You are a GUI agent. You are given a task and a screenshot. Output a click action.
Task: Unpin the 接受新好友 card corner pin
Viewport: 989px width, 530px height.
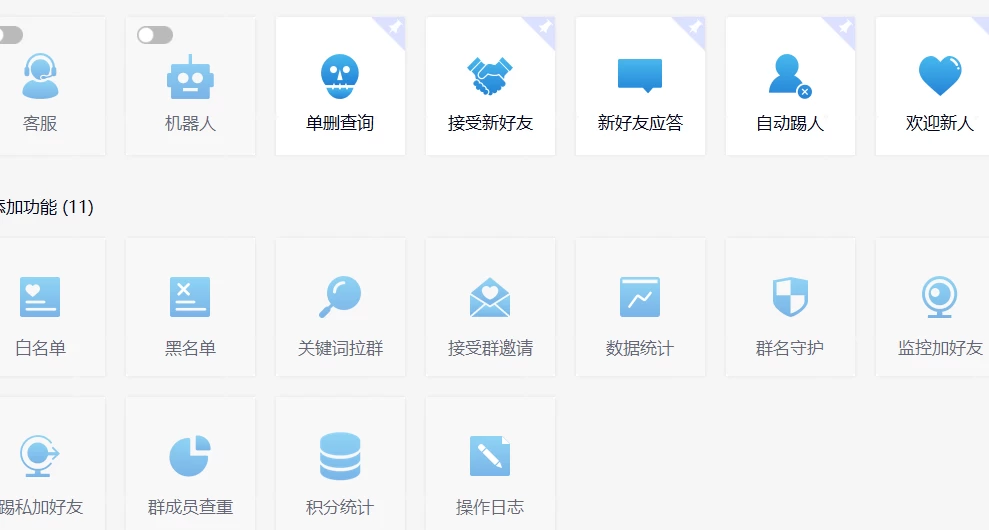click(x=544, y=27)
